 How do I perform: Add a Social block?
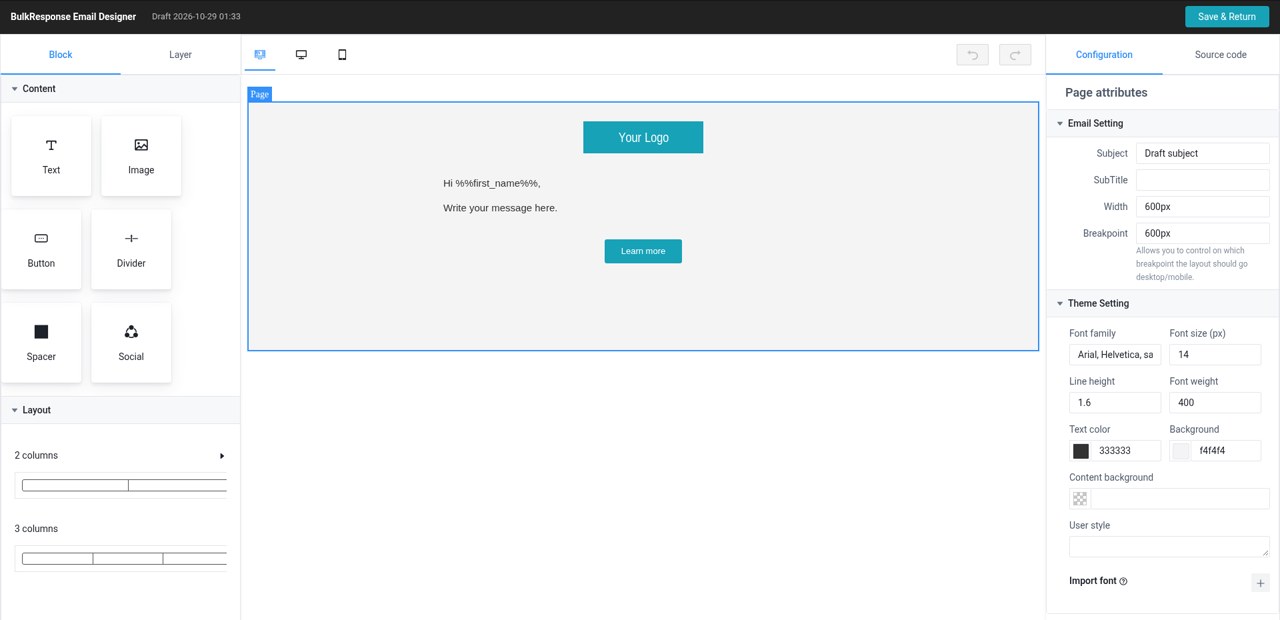131,343
